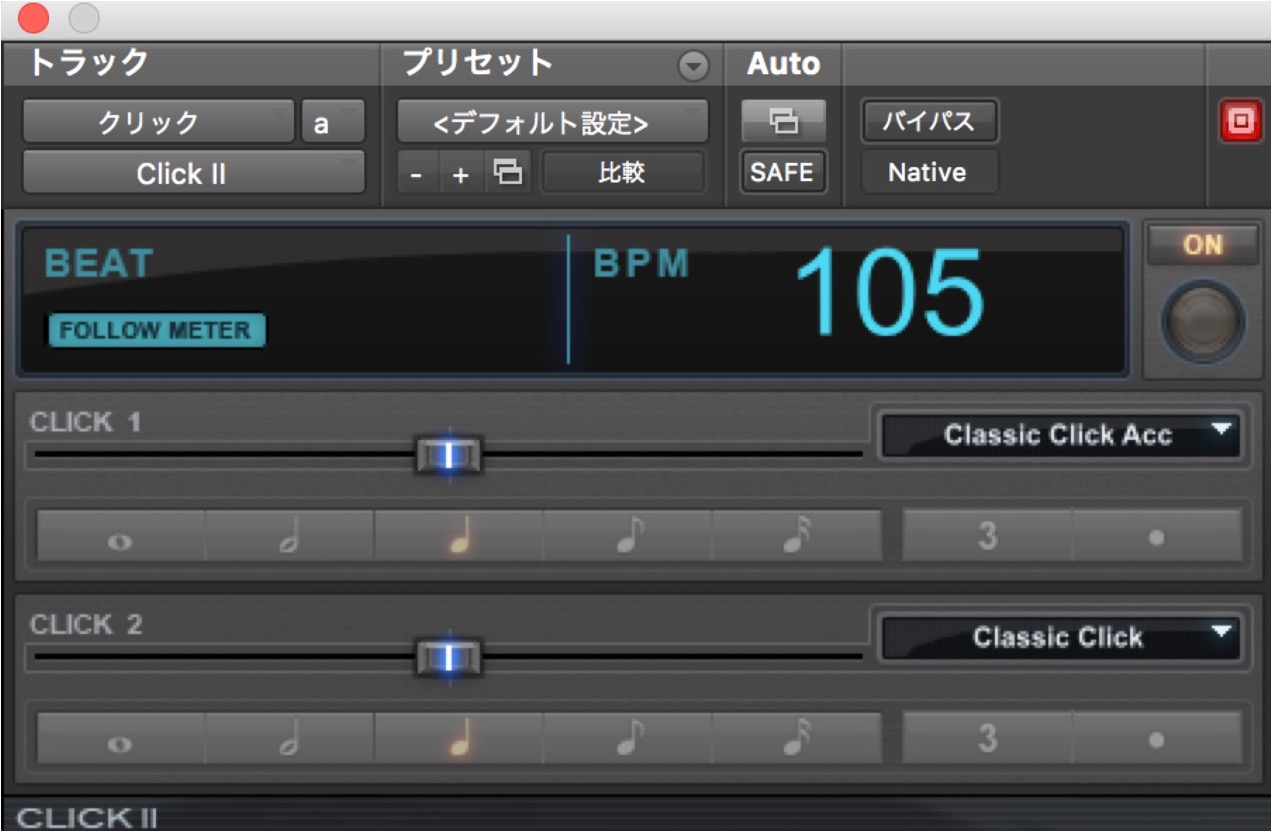Open the automation enable window icon under Auto
Image resolution: width=1272 pixels, height=832 pixels.
[x=783, y=122]
